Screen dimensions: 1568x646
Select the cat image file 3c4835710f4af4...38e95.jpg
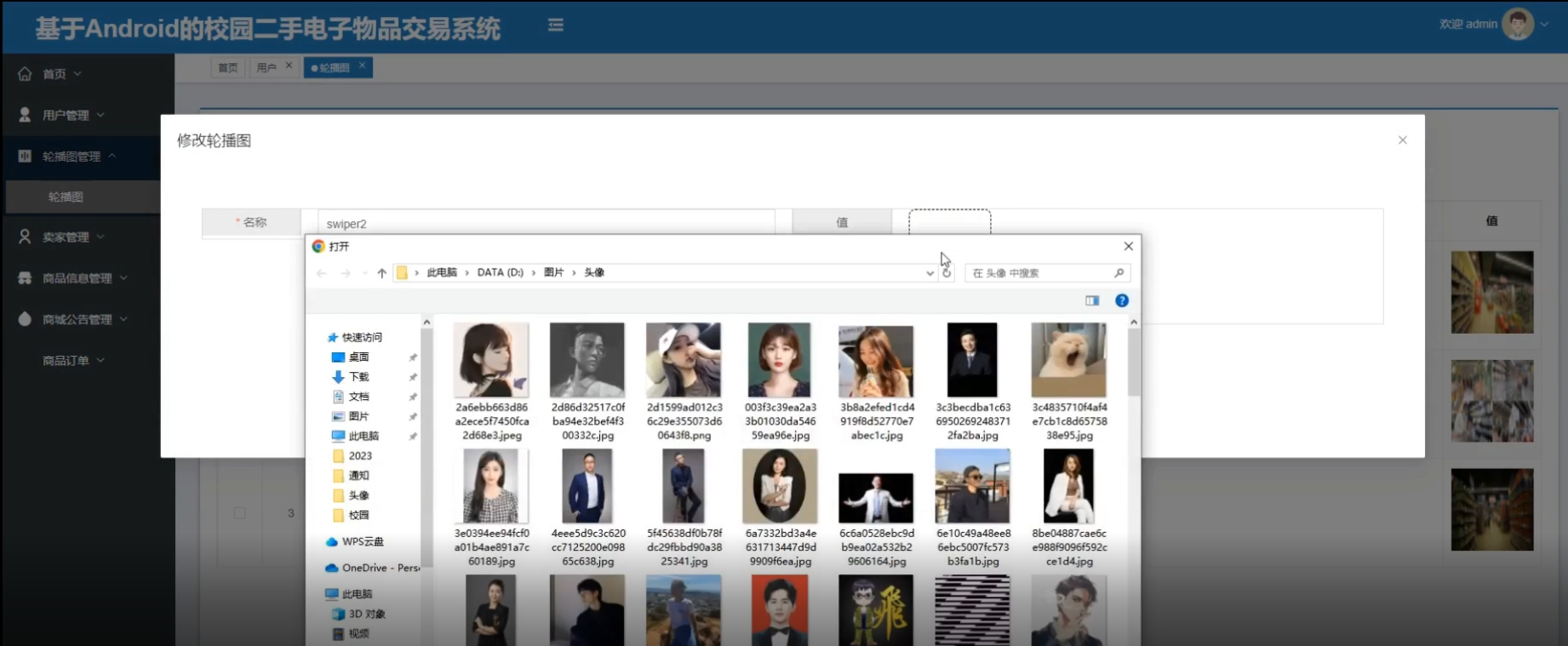coord(1069,381)
